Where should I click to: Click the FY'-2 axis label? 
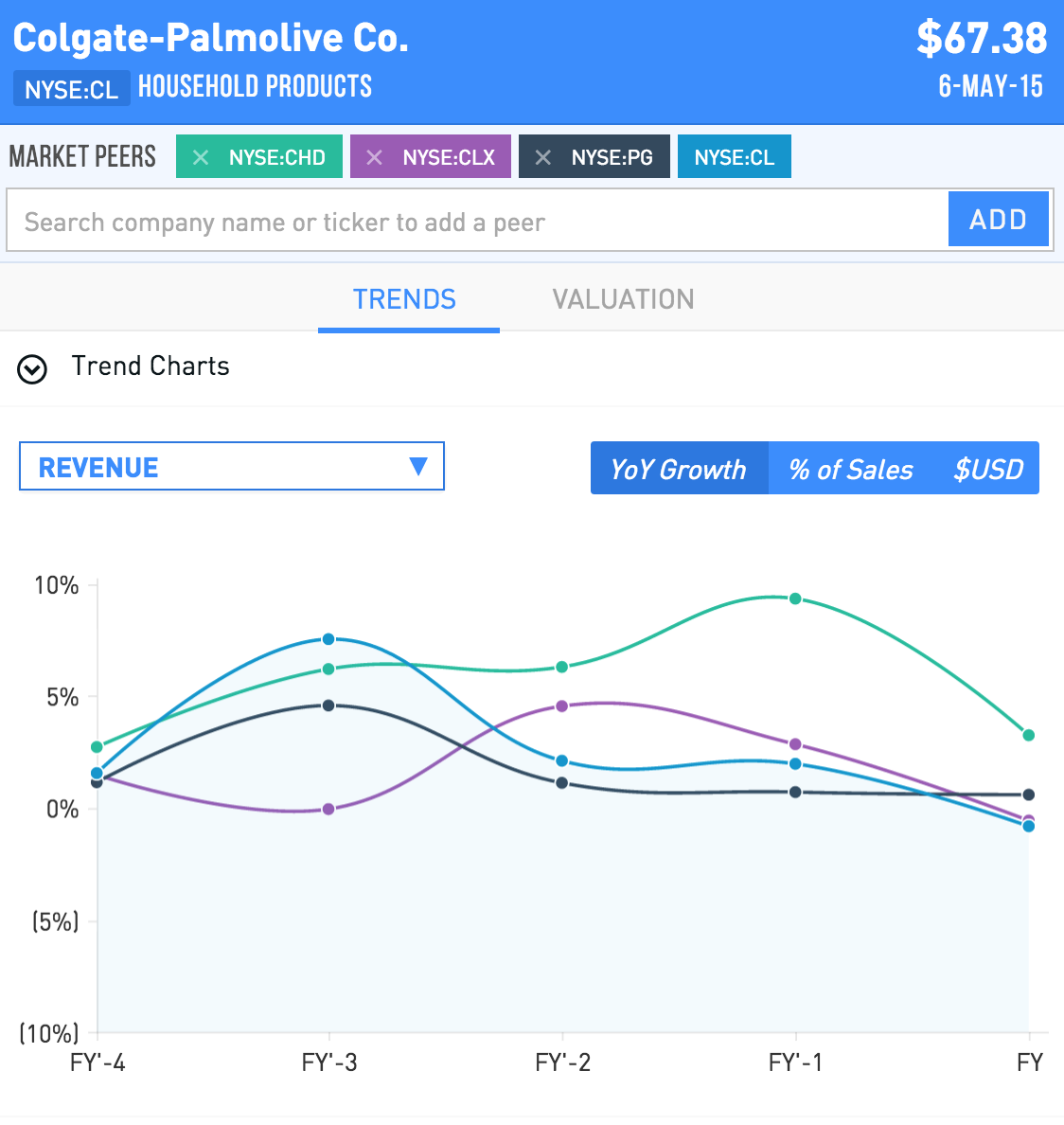pyautogui.click(x=563, y=1062)
